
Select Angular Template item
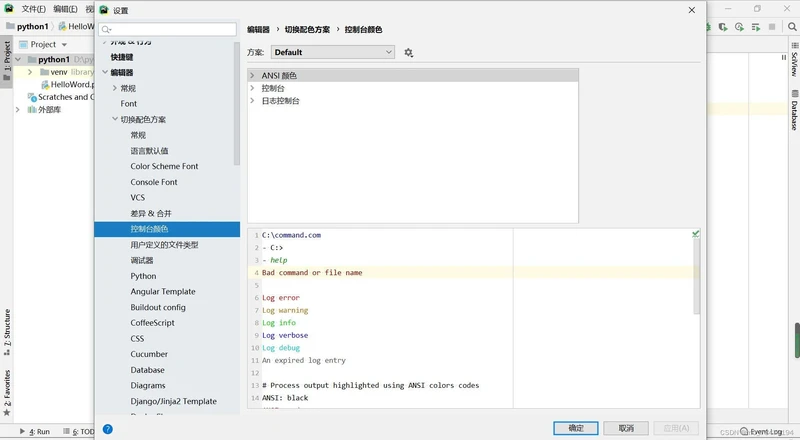[x=163, y=291]
